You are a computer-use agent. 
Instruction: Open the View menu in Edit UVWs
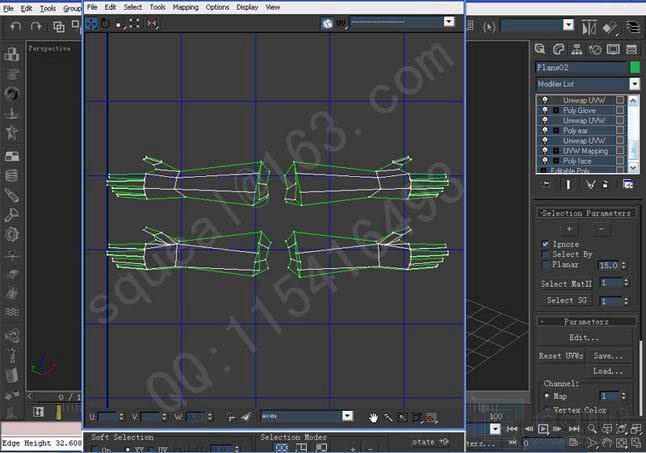[273, 7]
